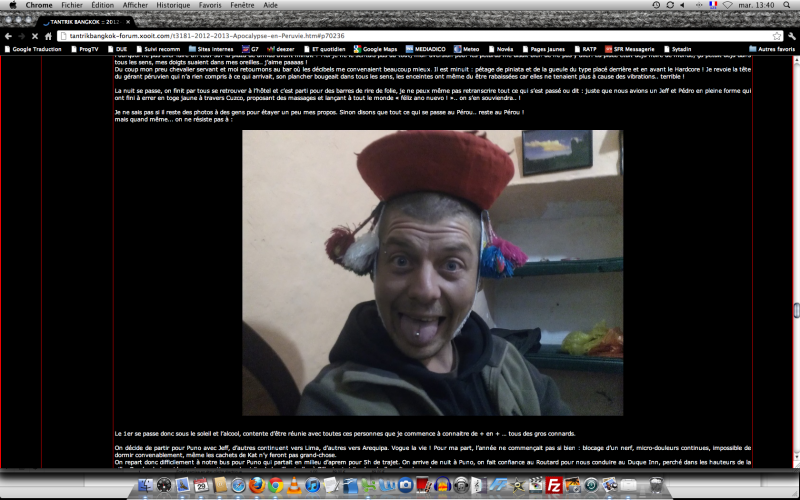Expand the Autres favoris folder
Screen dimensions: 800x500
click(x=772, y=49)
